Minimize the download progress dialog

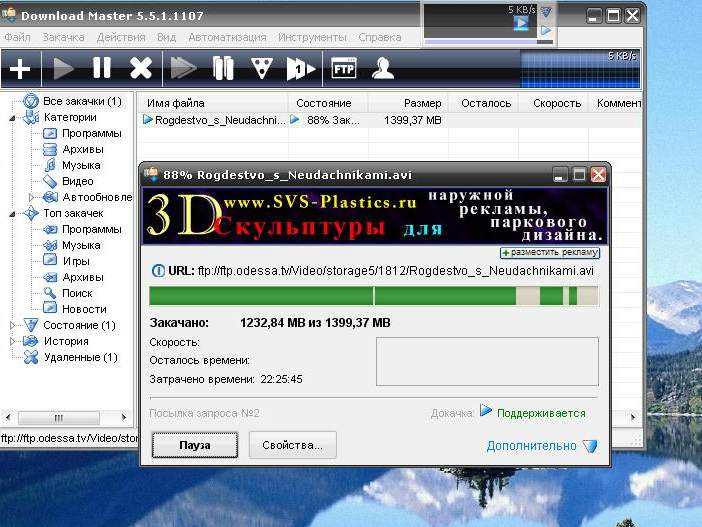558,175
